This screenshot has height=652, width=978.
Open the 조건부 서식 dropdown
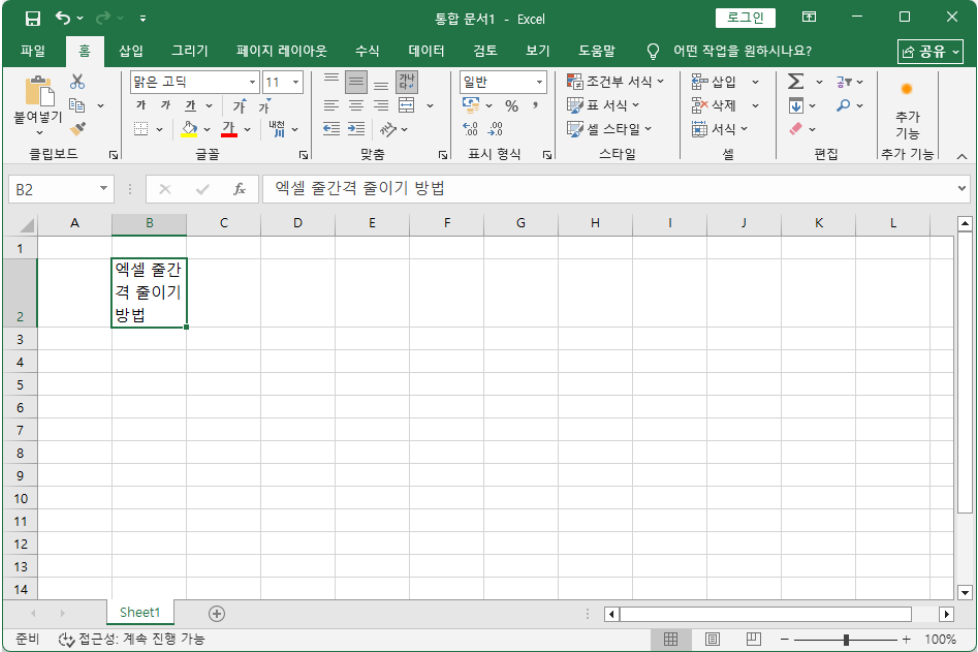tap(610, 82)
